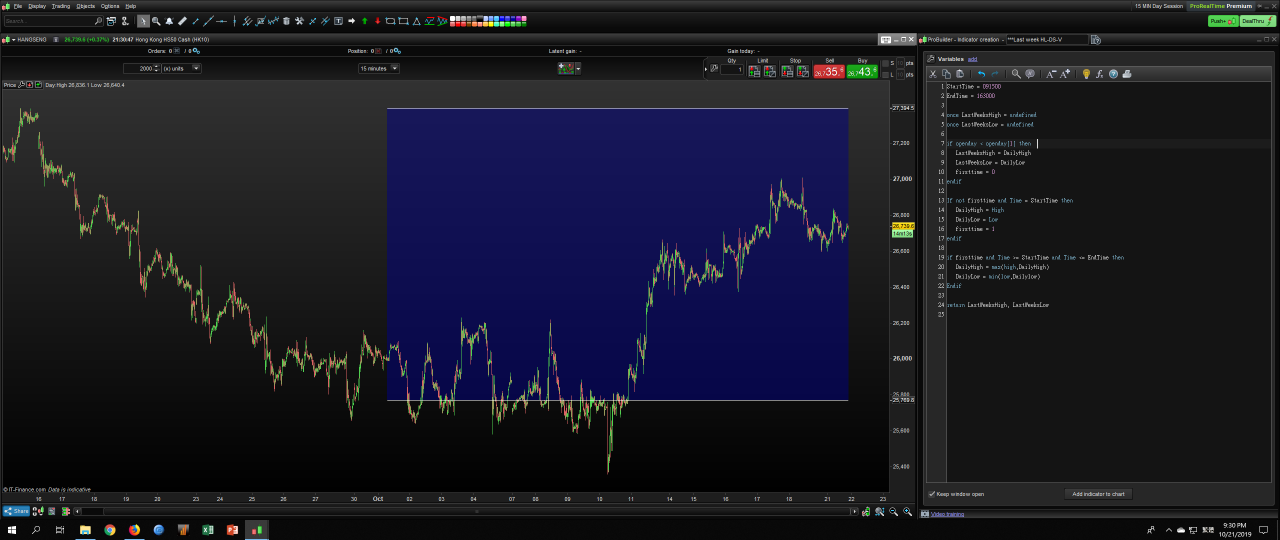The width and height of the screenshot is (1280, 540).
Task: Cut selected code in ProBuilder toolbar
Action: point(933,74)
